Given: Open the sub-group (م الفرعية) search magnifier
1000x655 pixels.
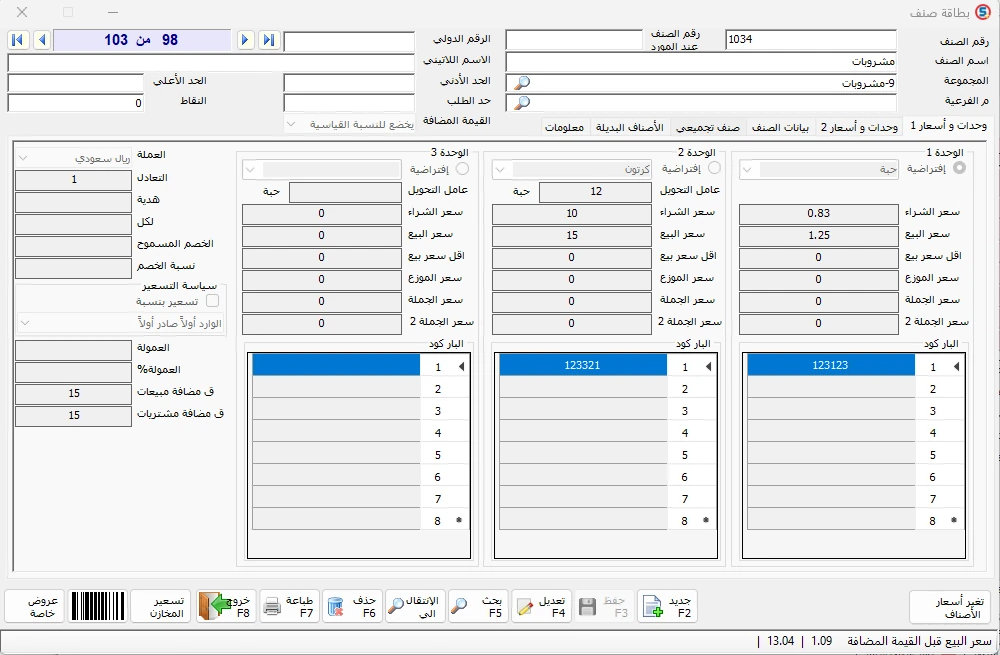Looking at the screenshot, I should tap(522, 103).
